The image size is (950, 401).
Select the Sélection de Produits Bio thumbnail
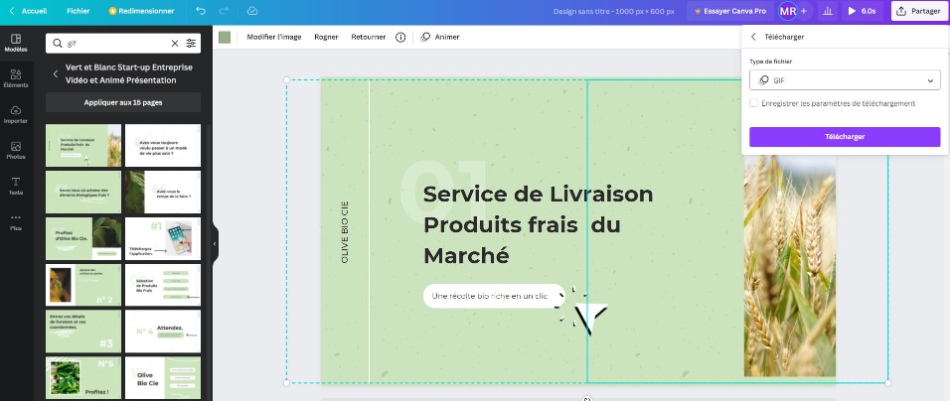click(x=163, y=285)
